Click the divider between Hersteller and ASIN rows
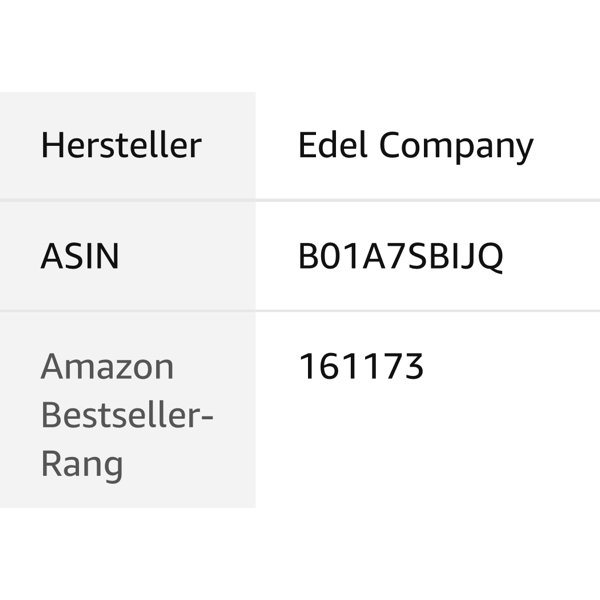The width and height of the screenshot is (600, 600). [x=300, y=200]
